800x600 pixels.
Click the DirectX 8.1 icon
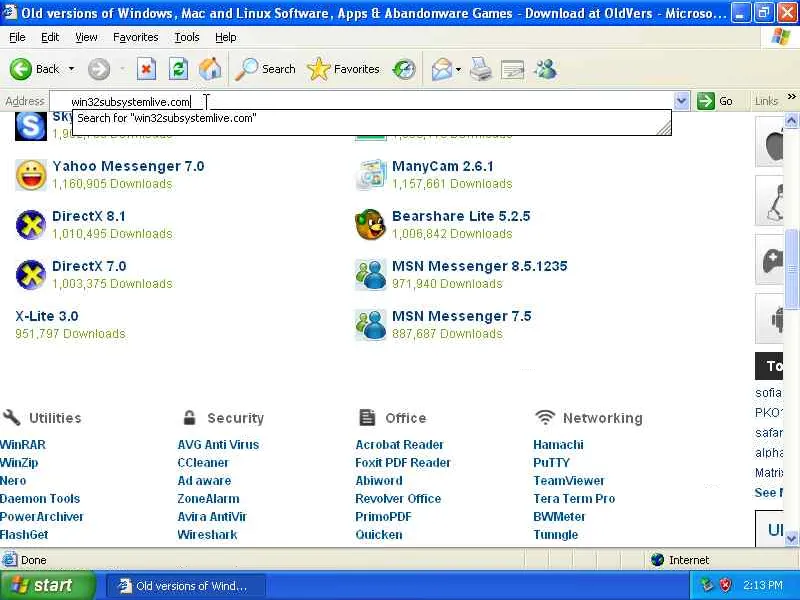coord(31,224)
